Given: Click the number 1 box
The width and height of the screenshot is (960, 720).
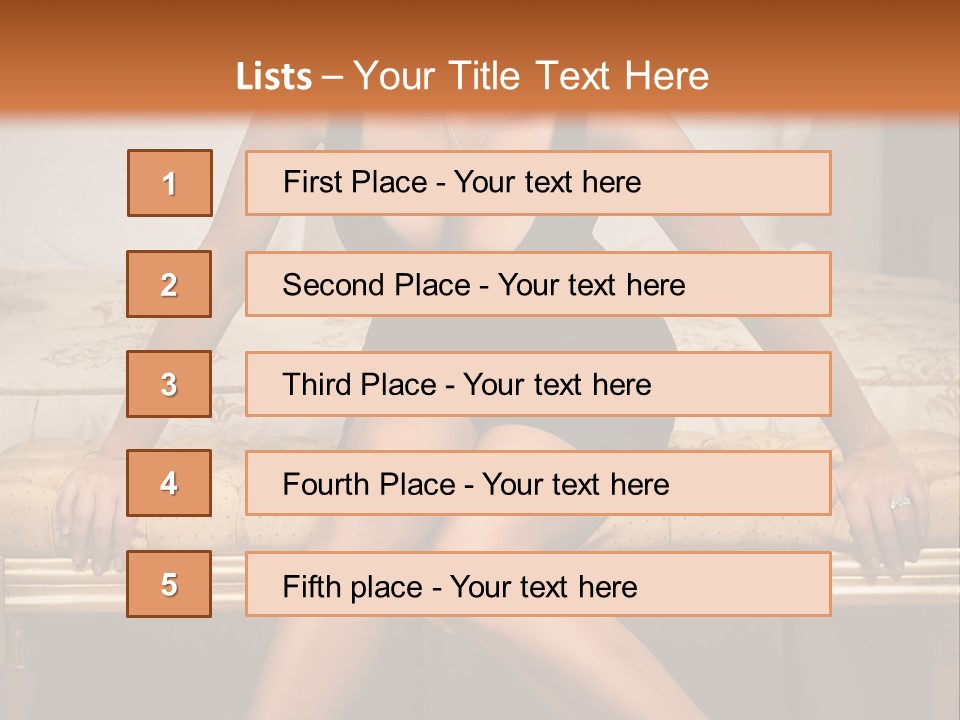Looking at the screenshot, I should [169, 183].
